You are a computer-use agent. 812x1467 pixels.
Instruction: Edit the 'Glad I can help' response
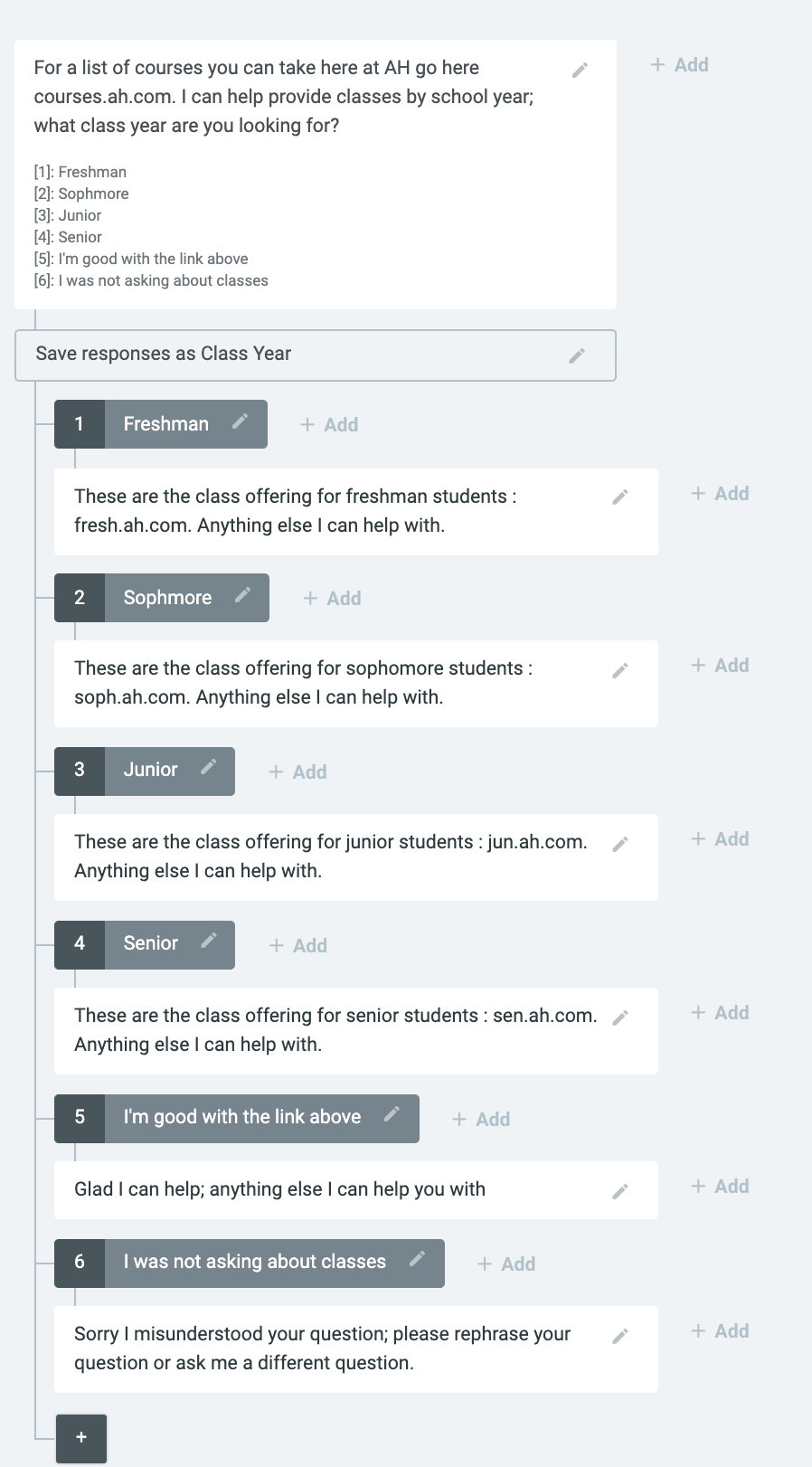(620, 1191)
